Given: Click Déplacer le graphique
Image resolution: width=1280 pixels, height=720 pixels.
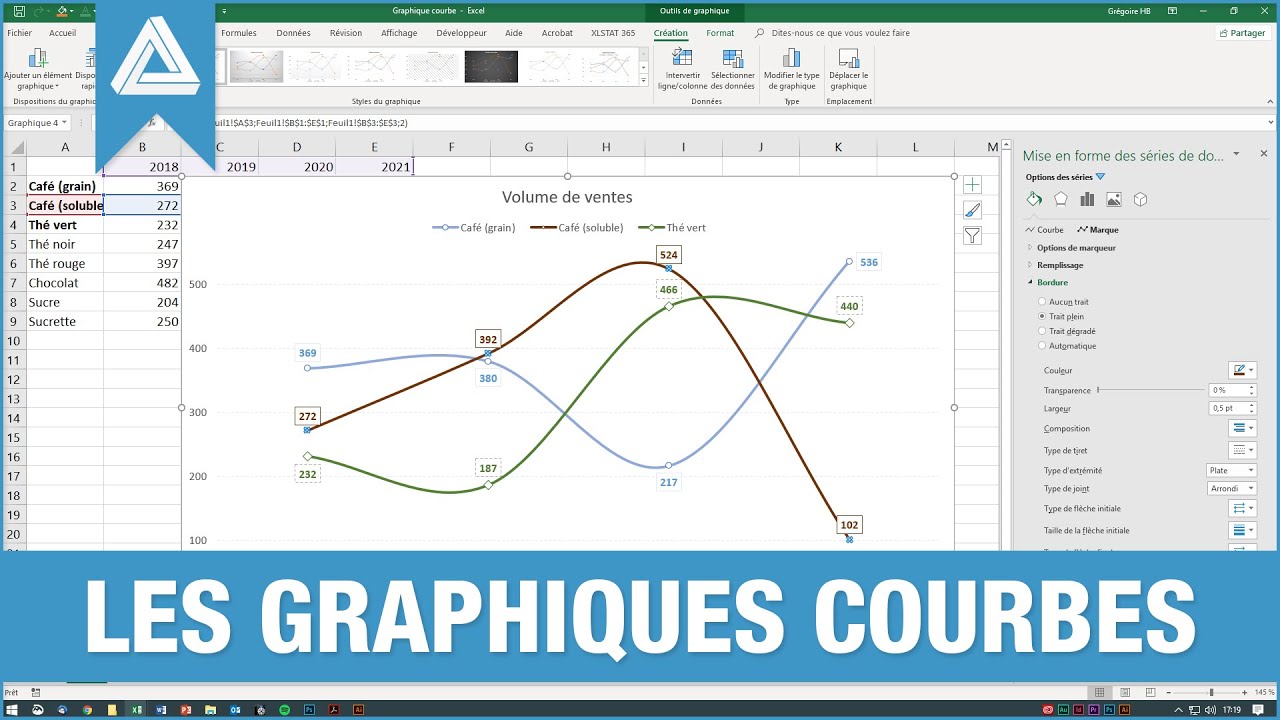Looking at the screenshot, I should [x=849, y=69].
